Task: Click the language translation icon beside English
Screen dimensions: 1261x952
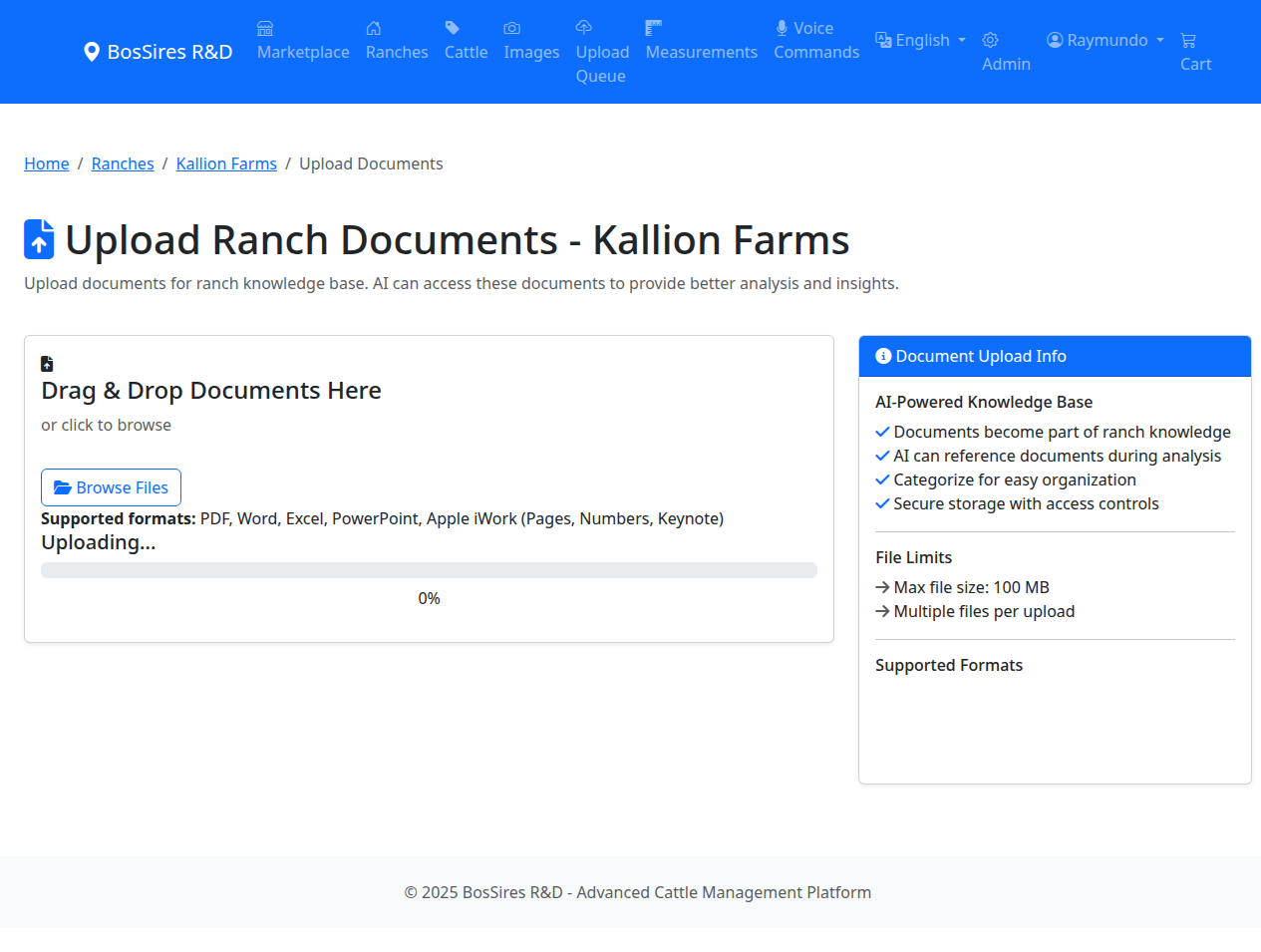Action: [x=883, y=40]
